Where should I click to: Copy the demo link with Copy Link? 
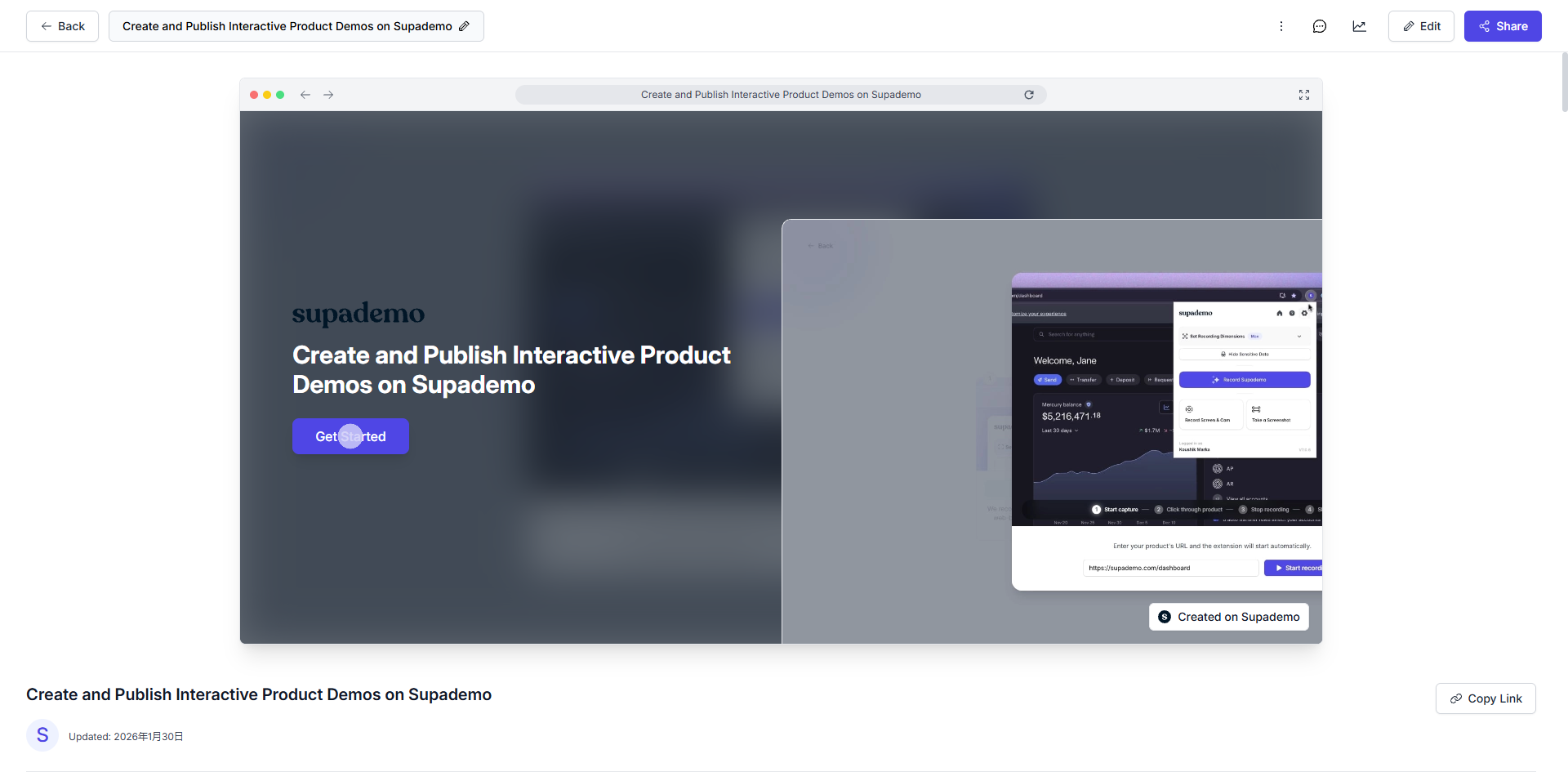click(x=1486, y=698)
